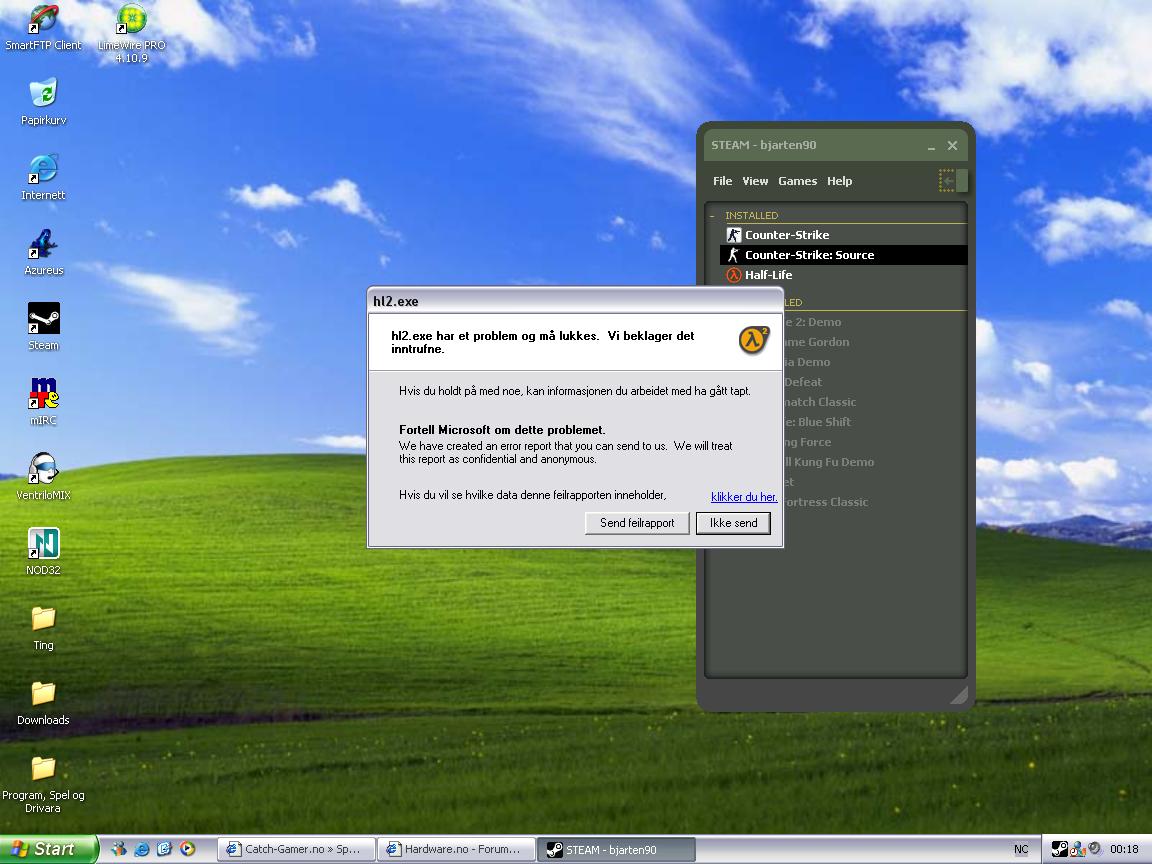Grab the Steam window resize grip
Image resolution: width=1152 pixels, height=864 pixels.
959,695
